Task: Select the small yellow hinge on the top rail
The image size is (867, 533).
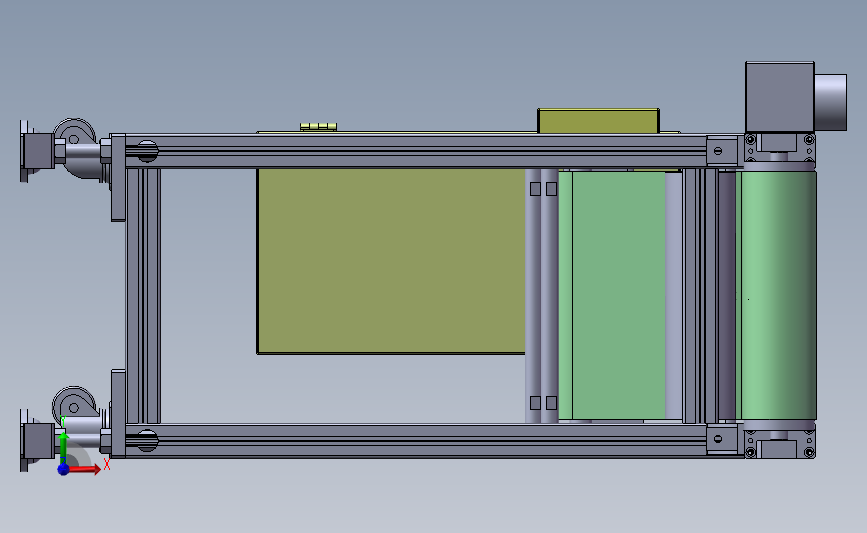Action: pos(318,127)
